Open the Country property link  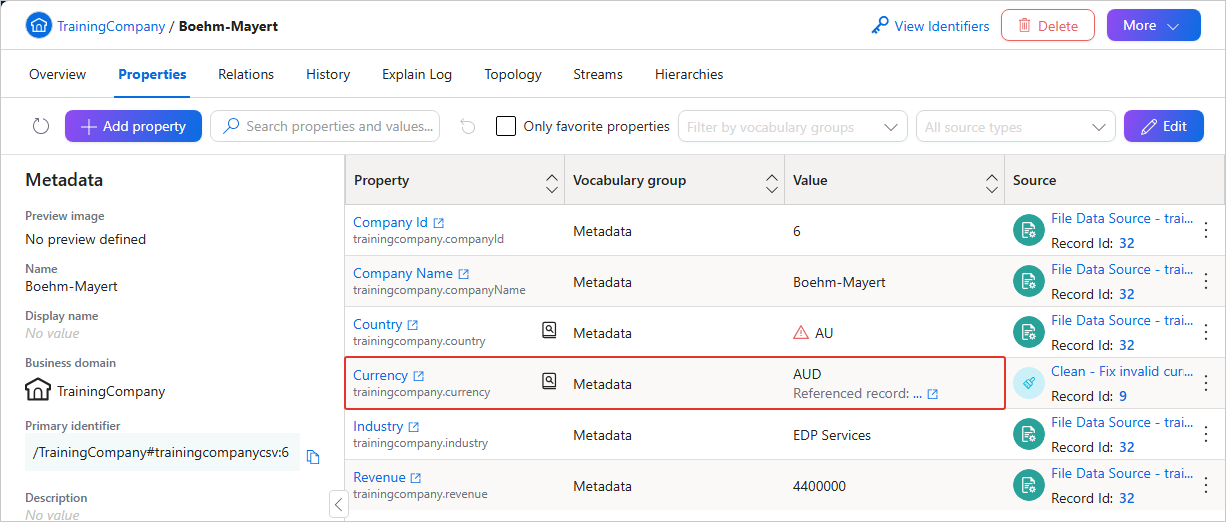point(377,324)
